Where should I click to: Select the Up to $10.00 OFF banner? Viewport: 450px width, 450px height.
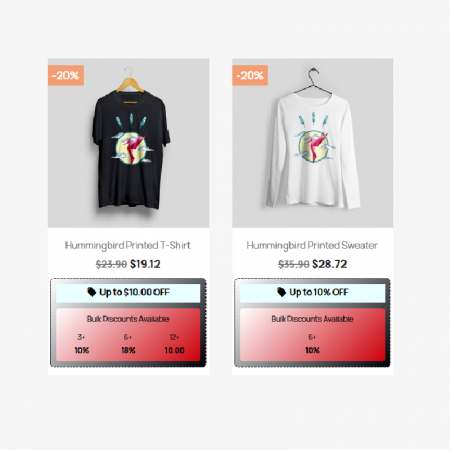(x=128, y=293)
